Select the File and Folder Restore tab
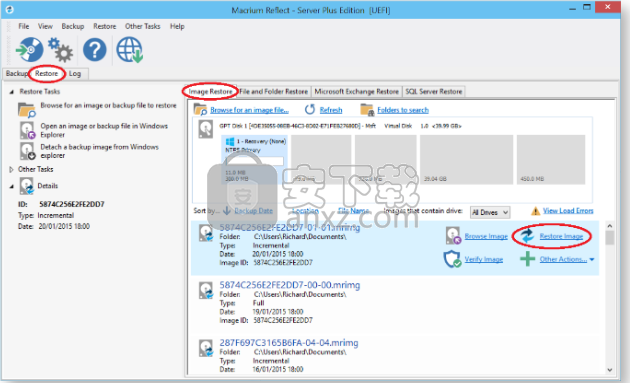 click(x=274, y=92)
